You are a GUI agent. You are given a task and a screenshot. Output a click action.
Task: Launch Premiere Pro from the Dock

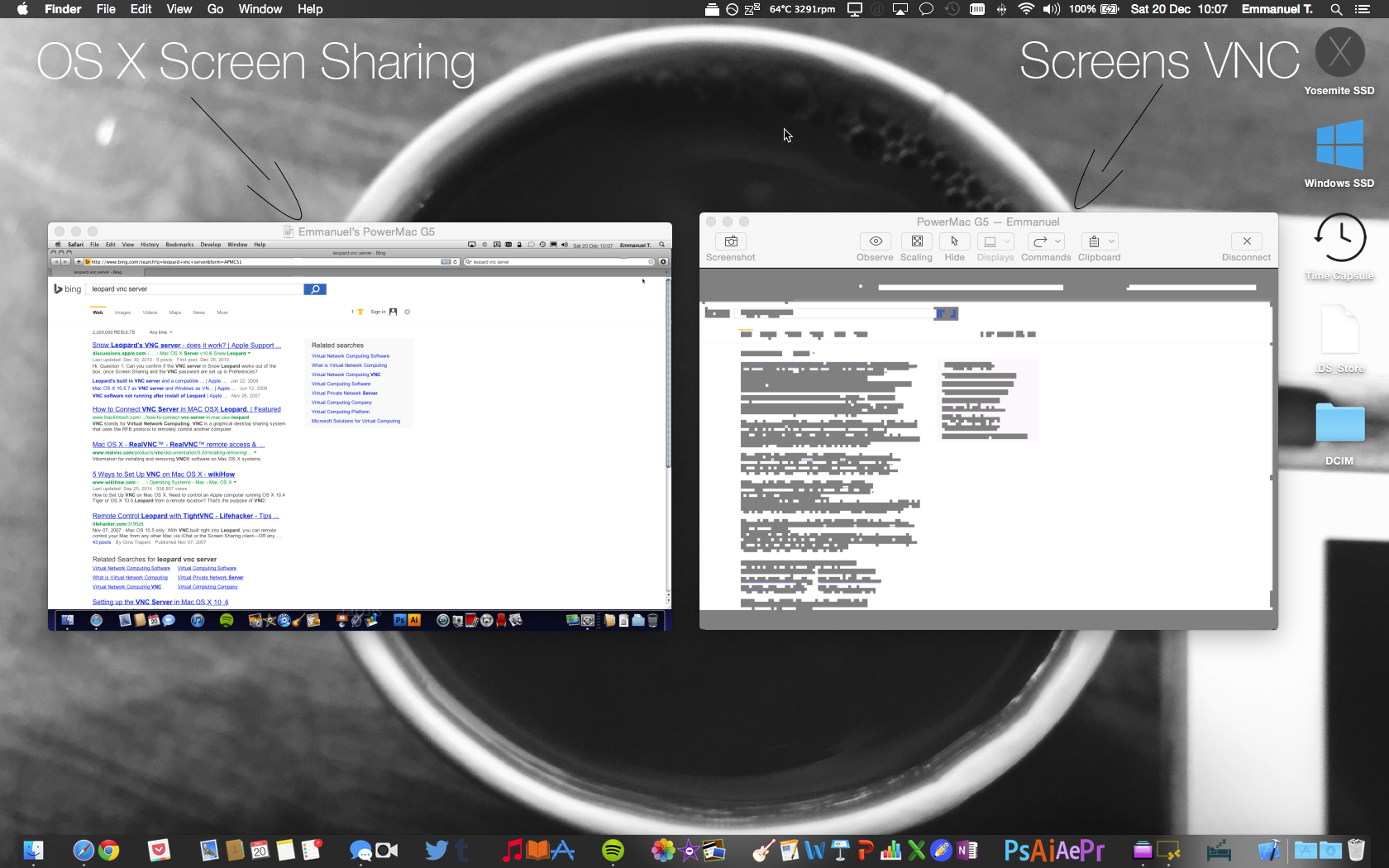(1093, 850)
